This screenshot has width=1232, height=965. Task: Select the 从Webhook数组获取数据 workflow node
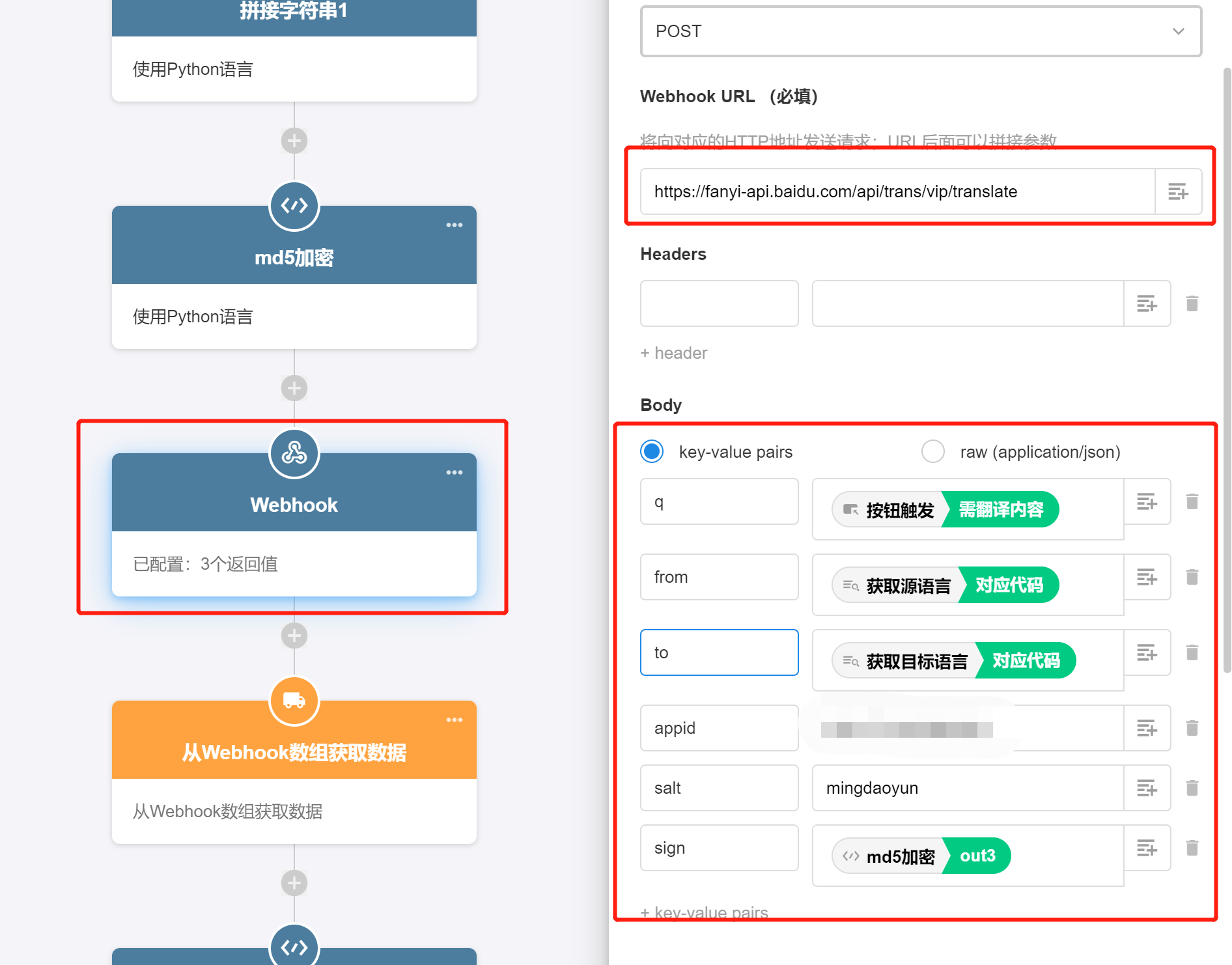click(x=294, y=772)
